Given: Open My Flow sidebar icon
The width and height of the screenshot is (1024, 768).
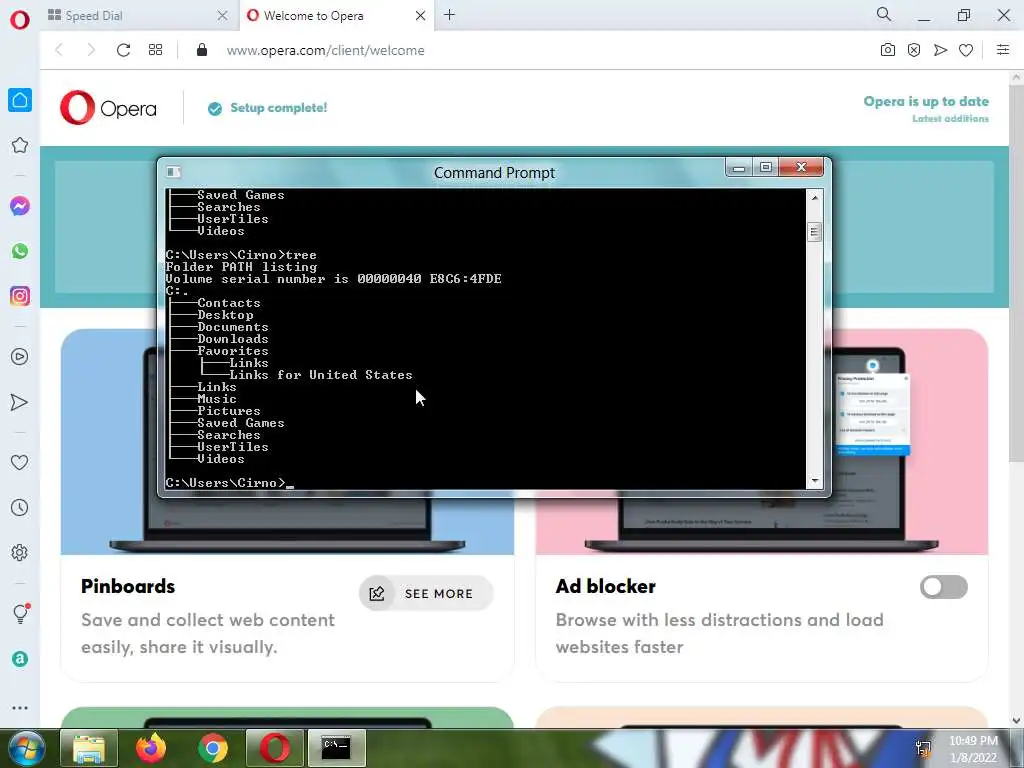Looking at the screenshot, I should pyautogui.click(x=20, y=402).
